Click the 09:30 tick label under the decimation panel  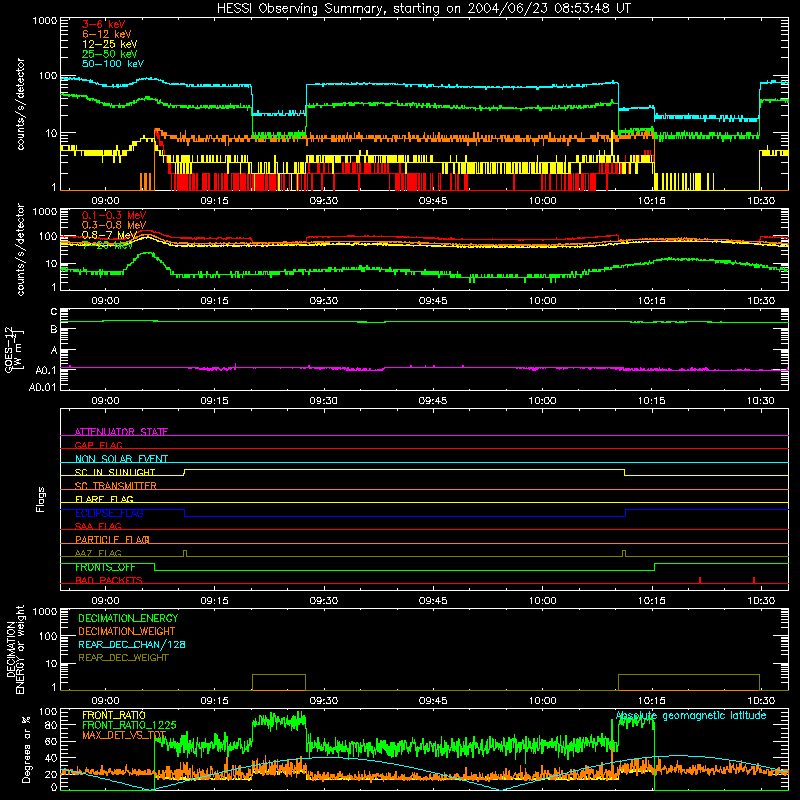click(323, 701)
